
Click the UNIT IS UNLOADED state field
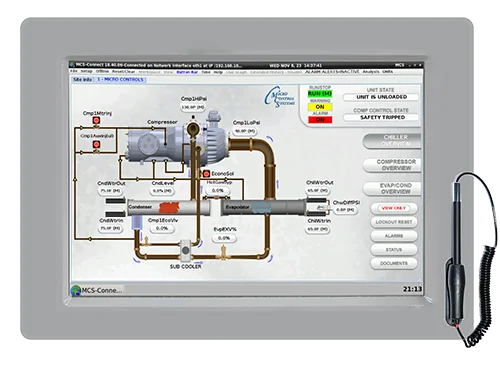[x=381, y=97]
